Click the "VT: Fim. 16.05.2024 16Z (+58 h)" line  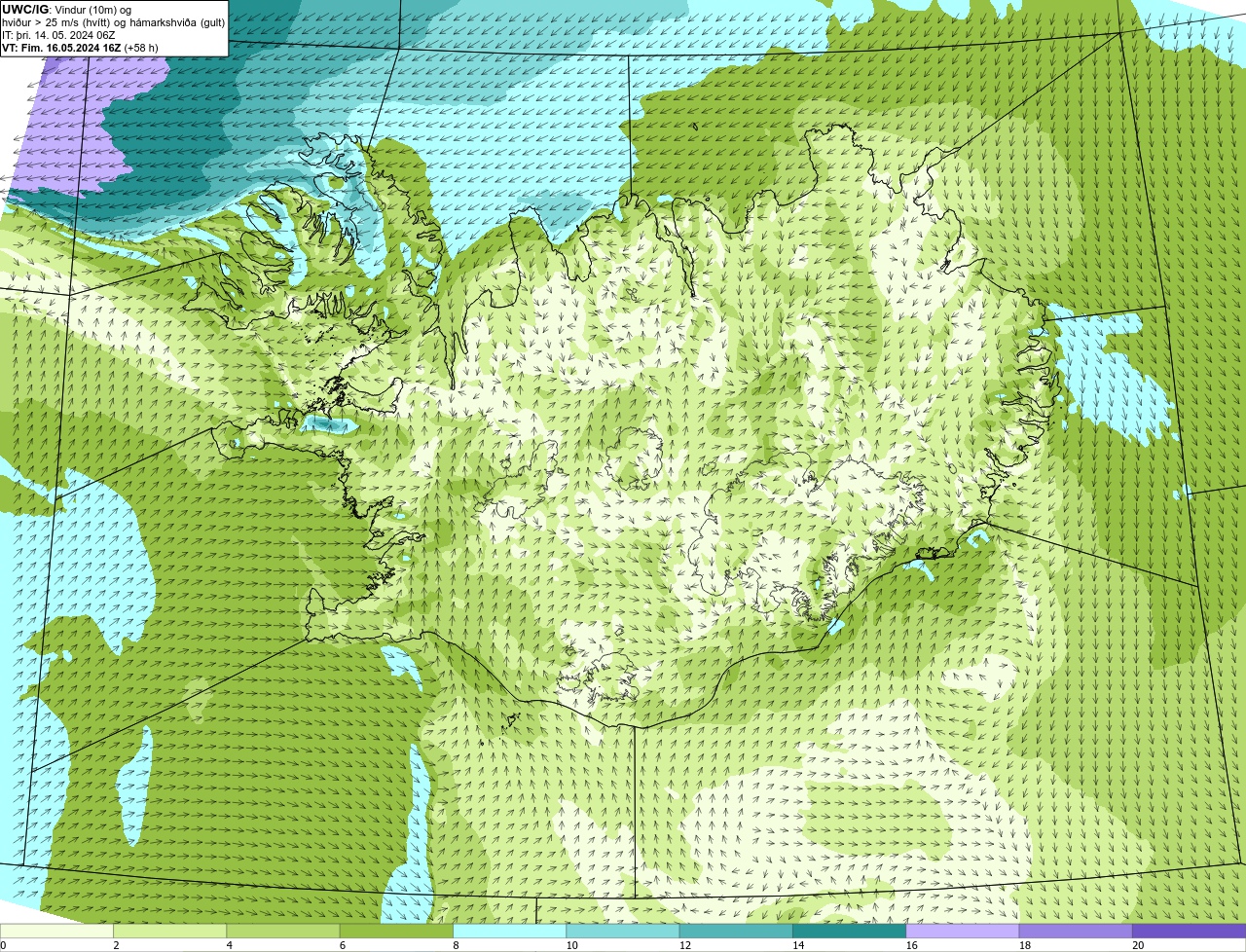pos(80,48)
